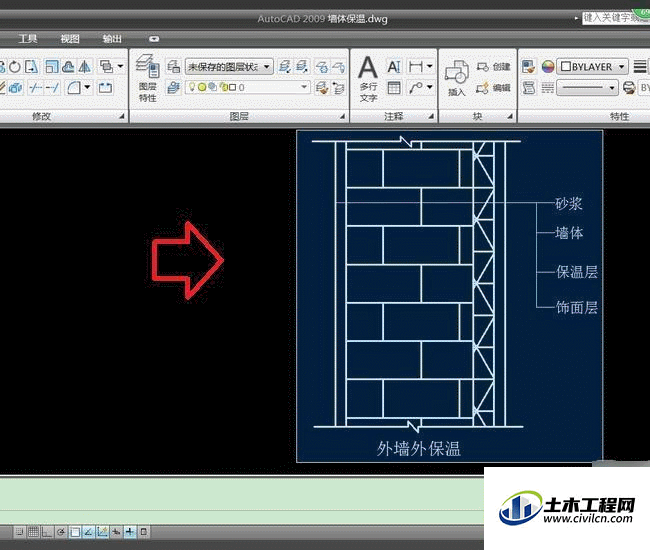This screenshot has width=650, height=550.
Task: Open the linear dimension dropdown arrow
Action: 429,66
